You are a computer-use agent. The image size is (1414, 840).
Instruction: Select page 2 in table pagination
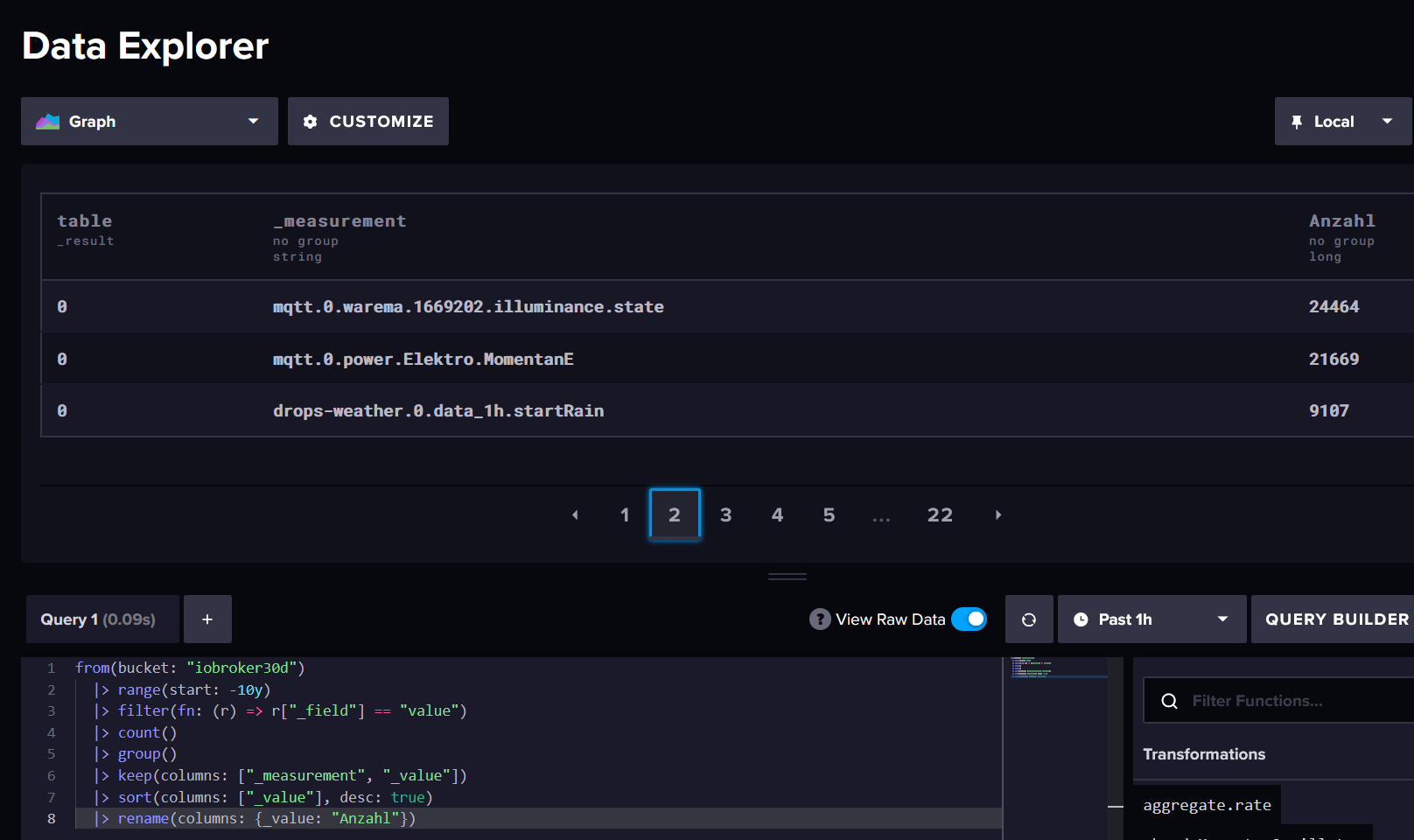[675, 514]
